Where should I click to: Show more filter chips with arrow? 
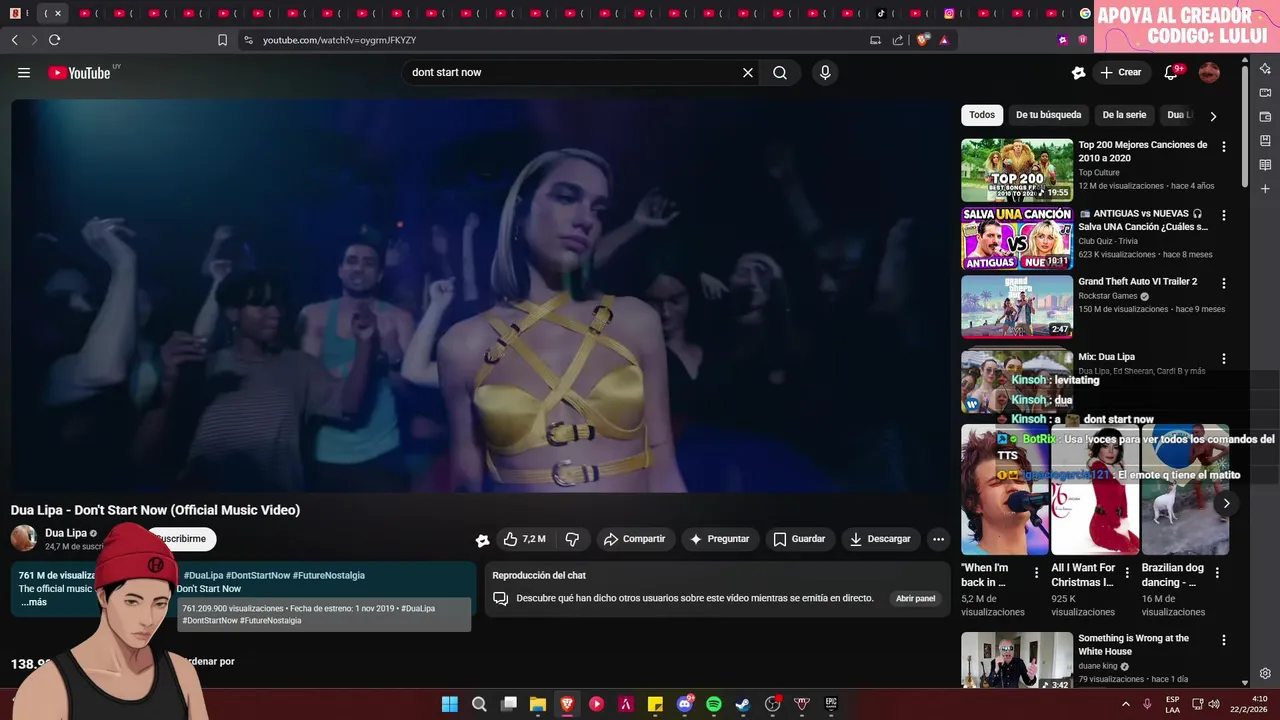(x=1213, y=116)
